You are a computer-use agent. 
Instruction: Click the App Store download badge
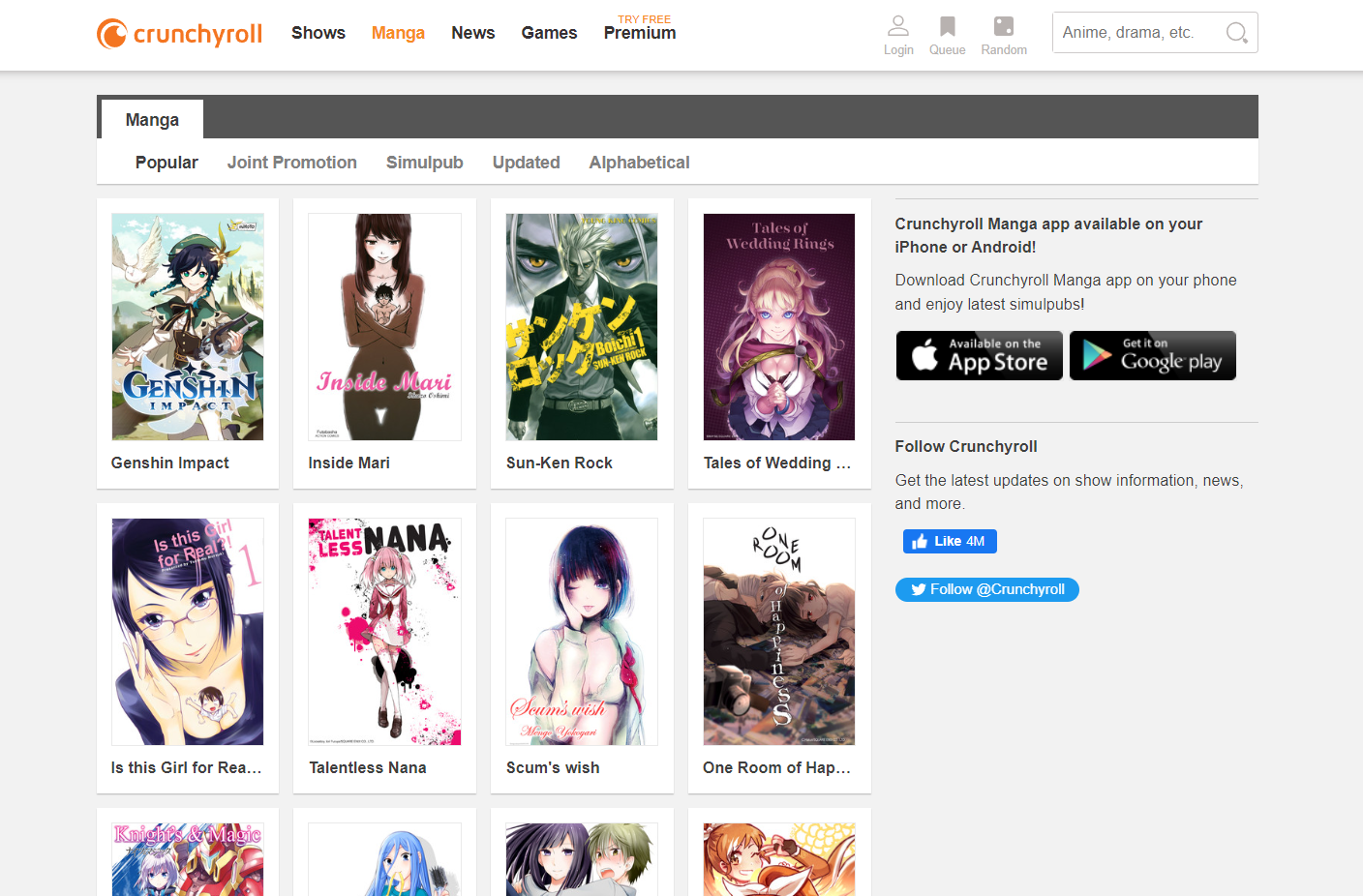979,355
